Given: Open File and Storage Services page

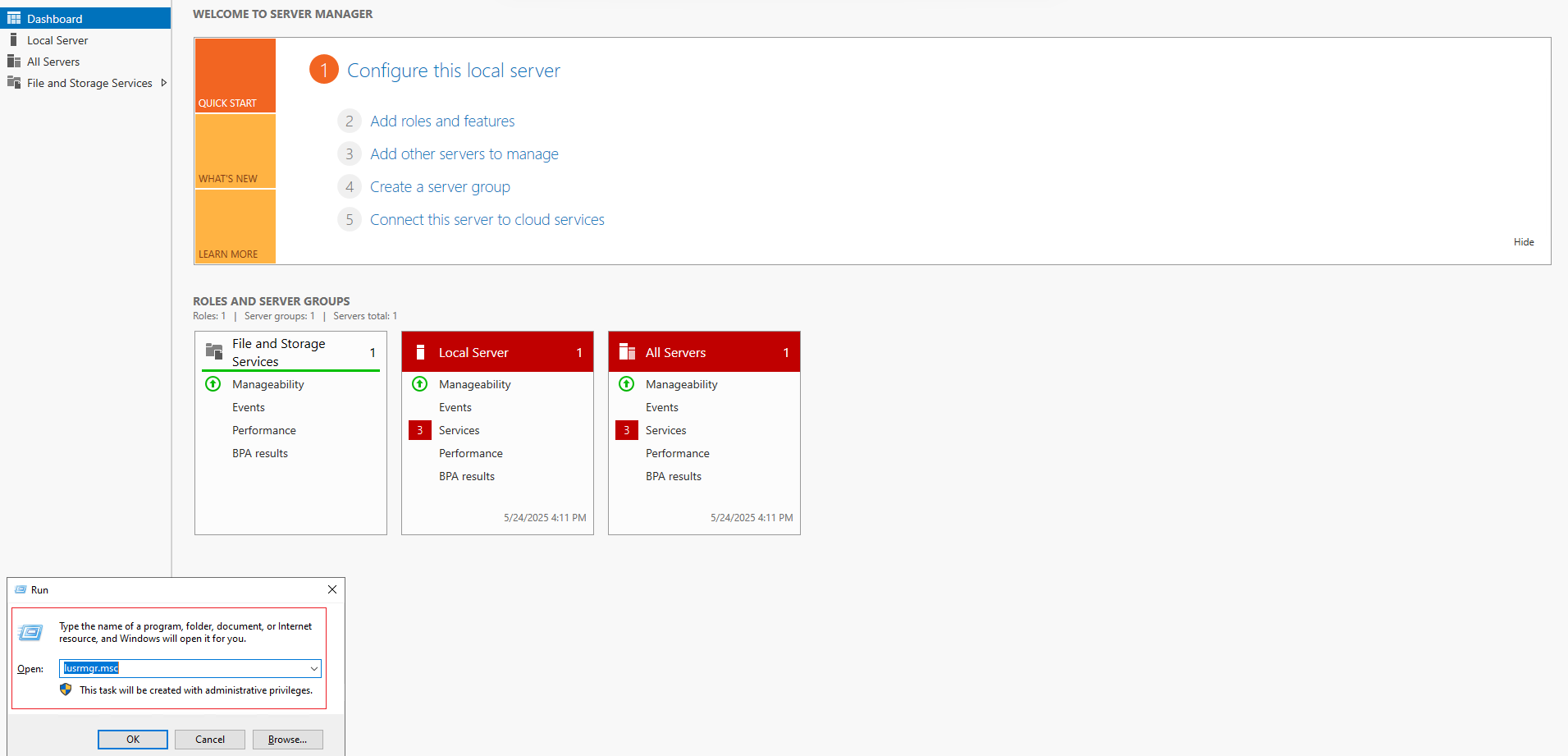Looking at the screenshot, I should (x=85, y=83).
